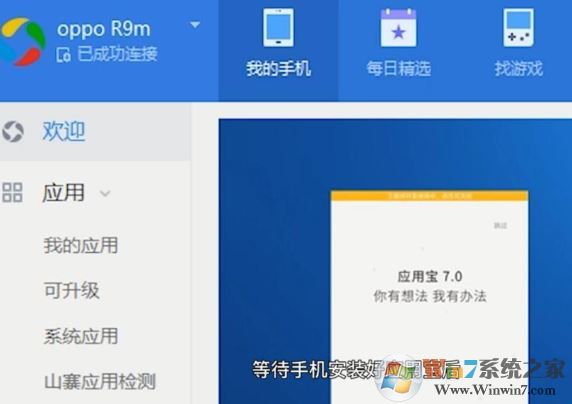
Task: Click the 找游戏 game console icon
Action: pos(518,28)
